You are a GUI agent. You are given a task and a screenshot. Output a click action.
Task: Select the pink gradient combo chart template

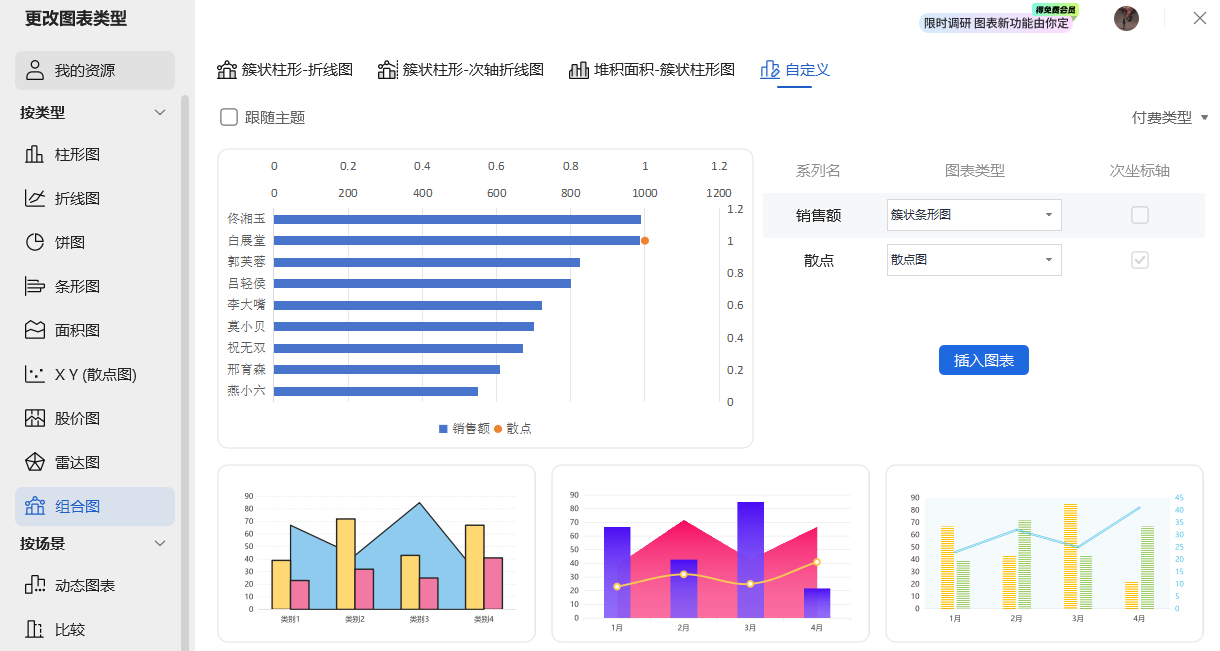pos(710,552)
